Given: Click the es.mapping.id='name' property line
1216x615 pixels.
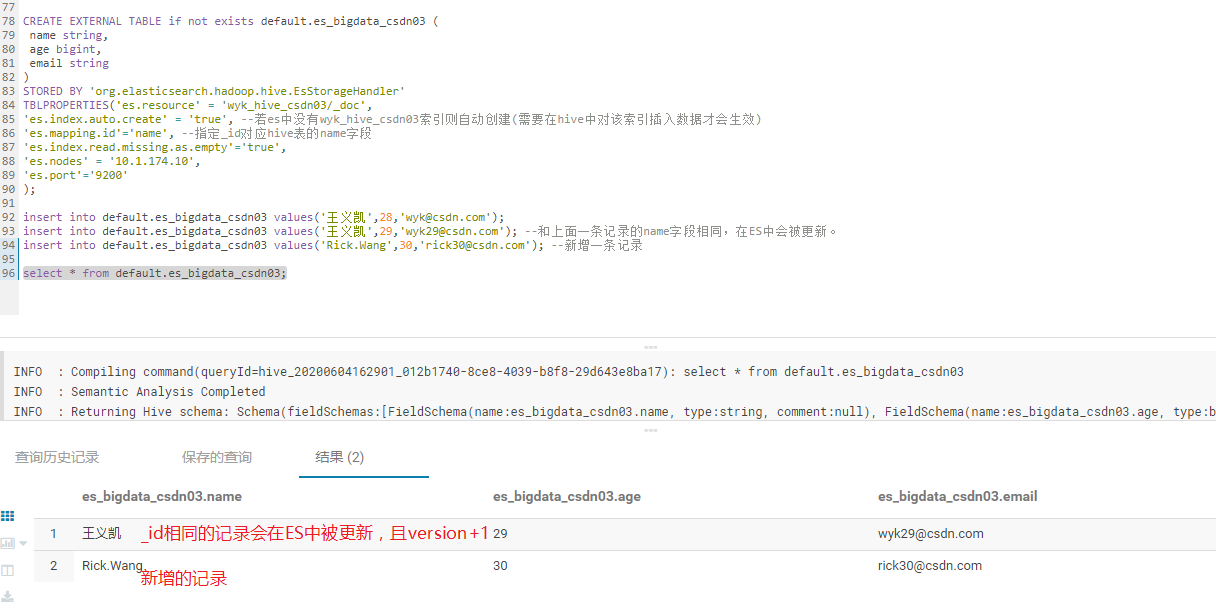Looking at the screenshot, I should click(x=197, y=133).
